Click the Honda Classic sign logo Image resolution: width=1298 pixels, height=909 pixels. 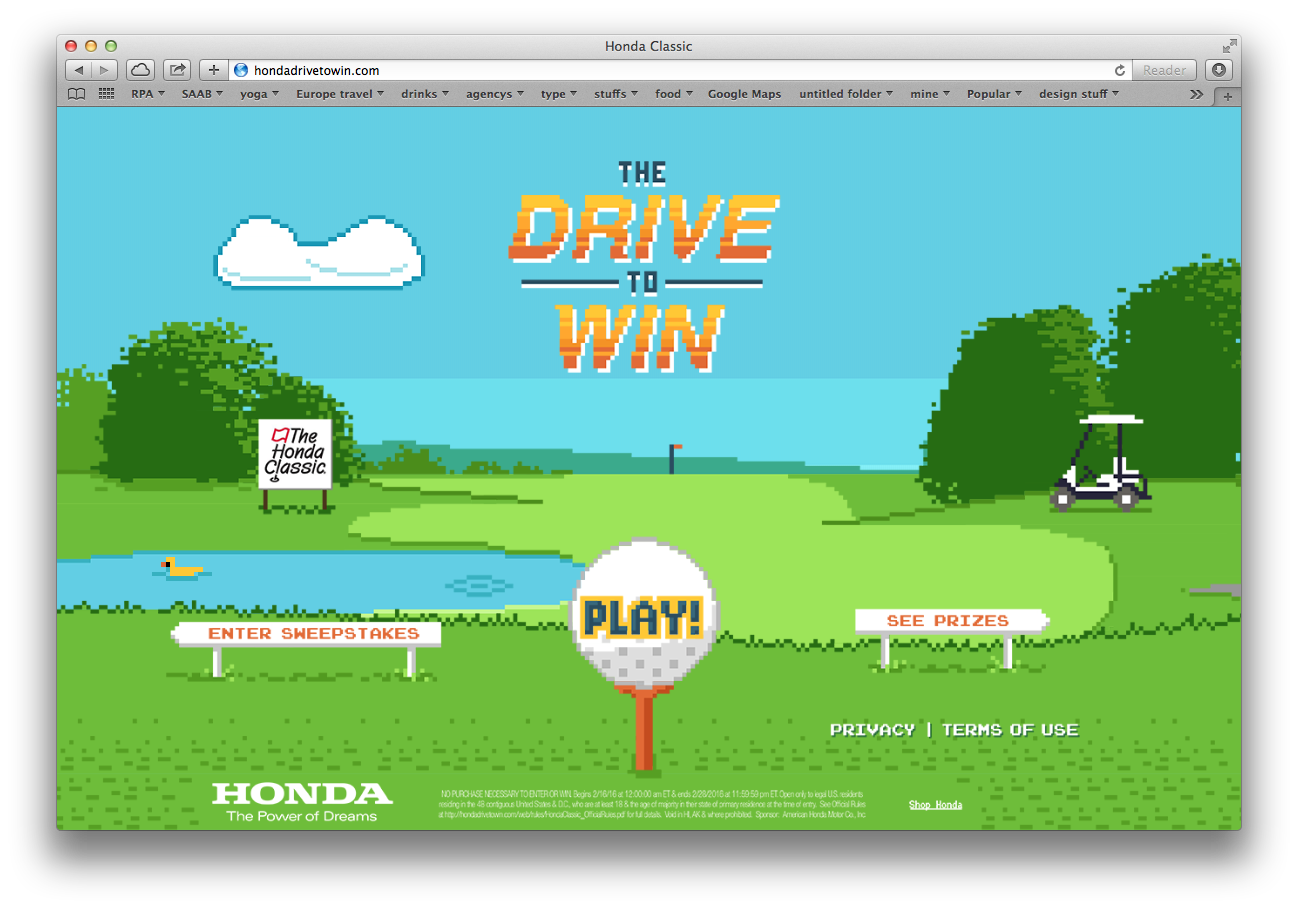pos(294,454)
